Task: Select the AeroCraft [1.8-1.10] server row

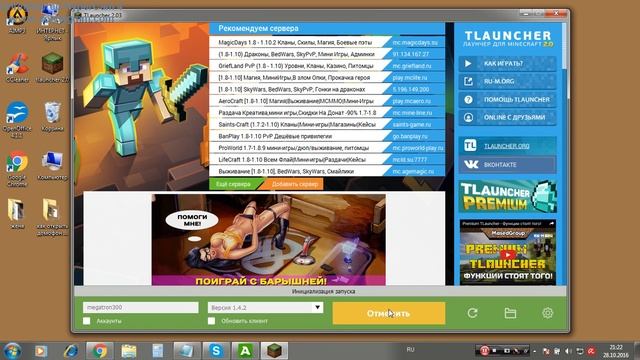Action: tap(327, 101)
